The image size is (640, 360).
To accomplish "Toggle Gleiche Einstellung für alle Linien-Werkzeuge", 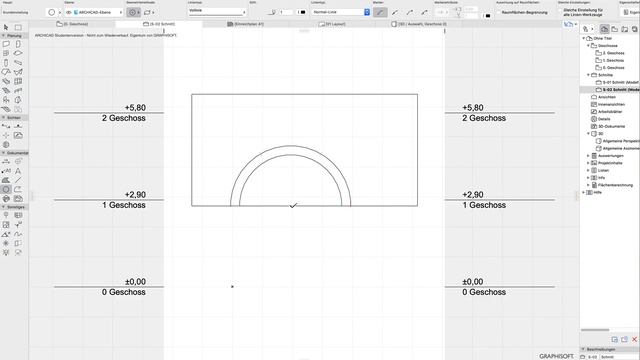I will 560,10.
